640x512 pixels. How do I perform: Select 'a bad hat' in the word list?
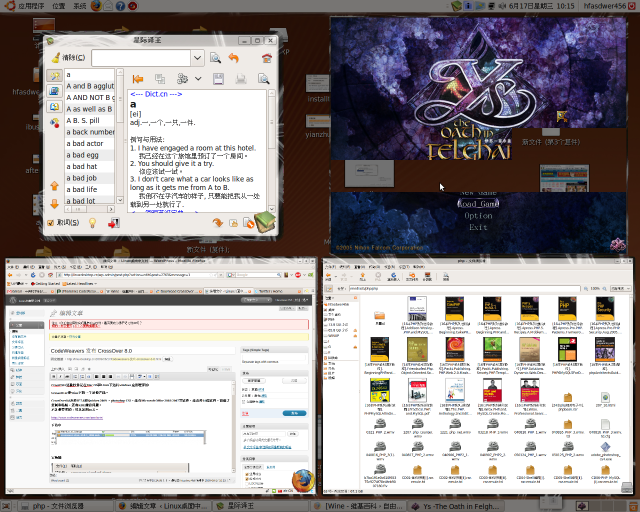point(89,166)
